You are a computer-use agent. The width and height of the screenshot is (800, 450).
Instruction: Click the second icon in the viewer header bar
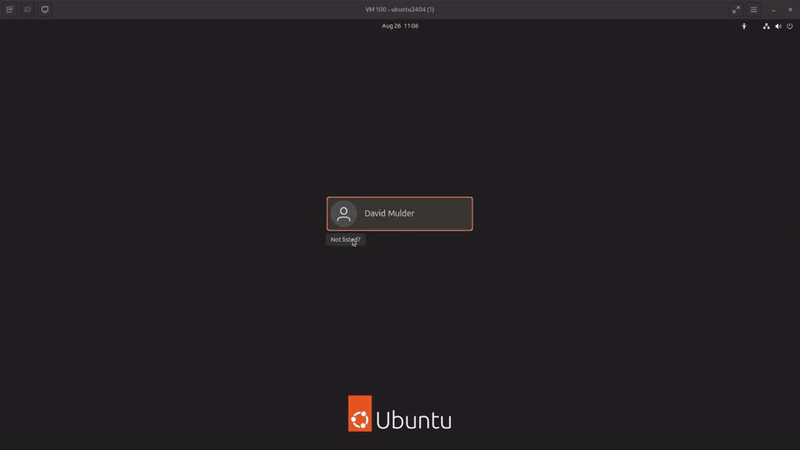(x=27, y=9)
